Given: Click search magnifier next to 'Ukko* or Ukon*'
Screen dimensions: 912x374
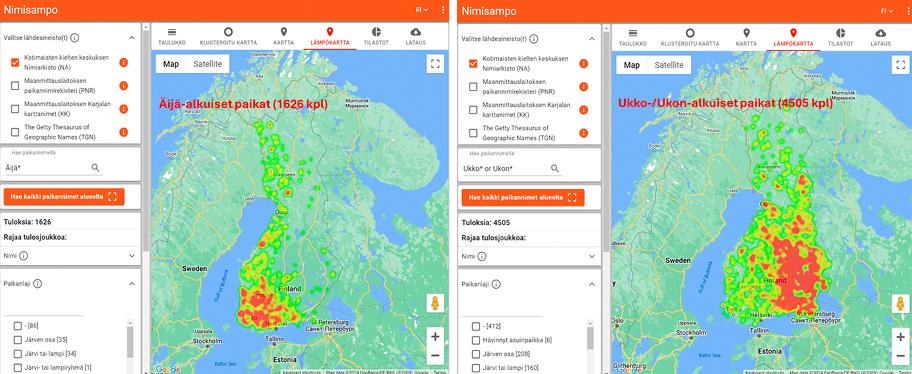Looking at the screenshot, I should pyautogui.click(x=555, y=169).
